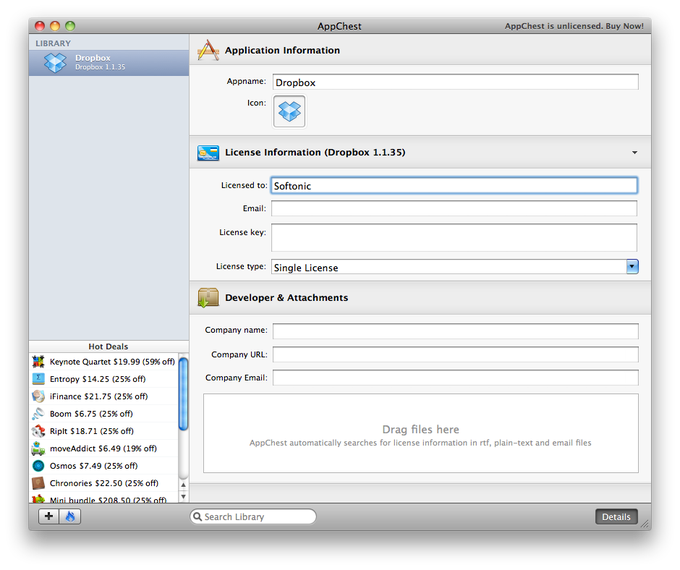Open the Entropy $14.25 deal

tap(104, 379)
